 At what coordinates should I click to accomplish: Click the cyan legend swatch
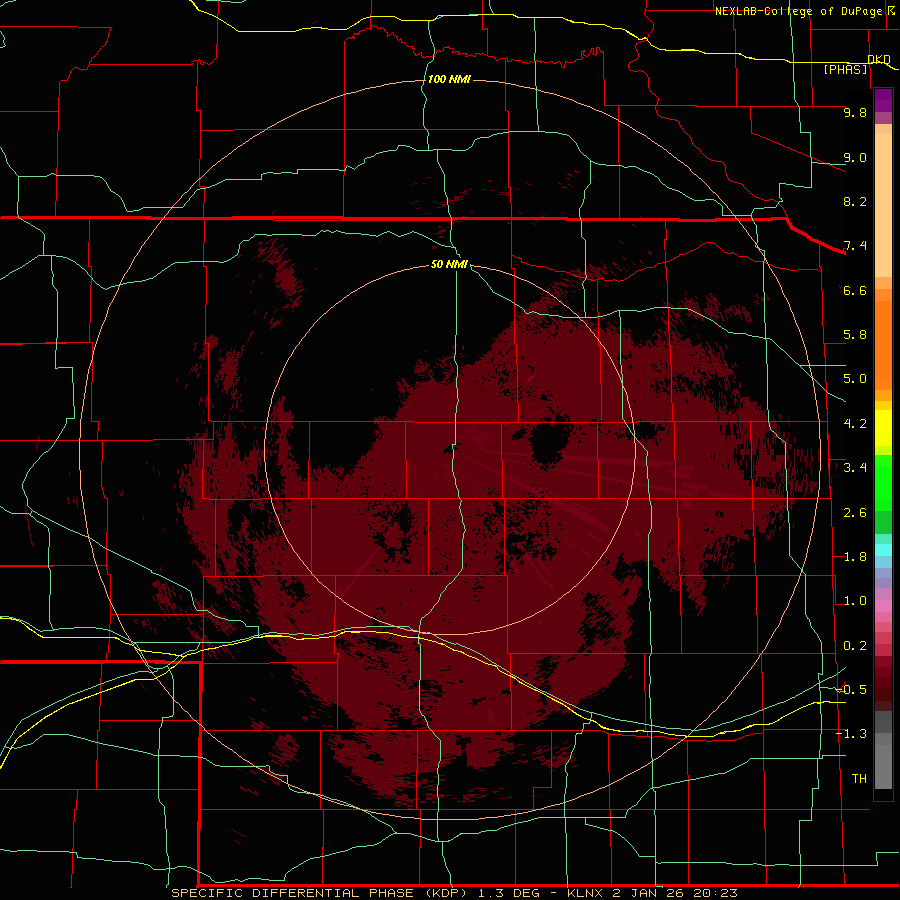[883, 549]
